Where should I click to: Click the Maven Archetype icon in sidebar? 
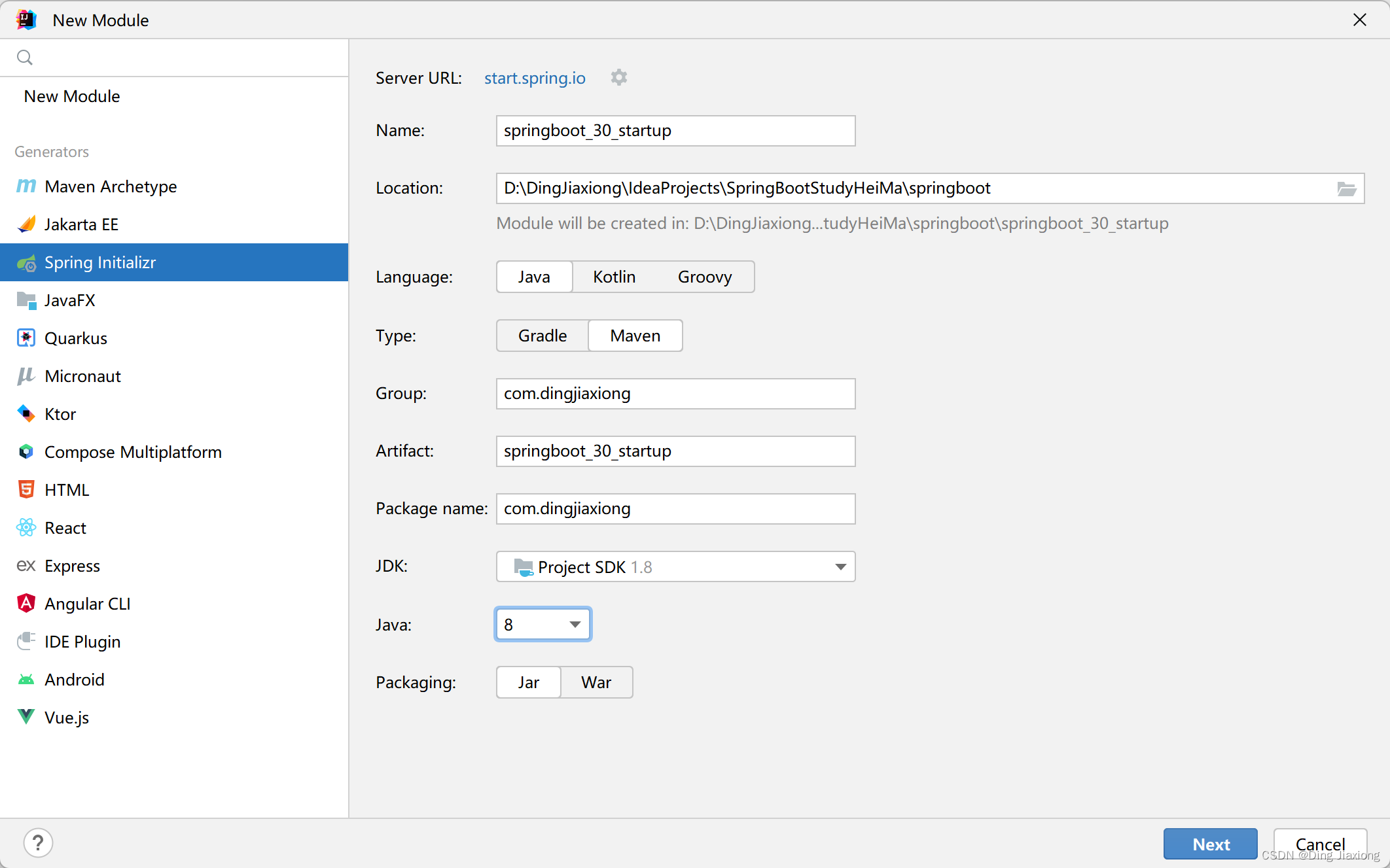[26, 186]
